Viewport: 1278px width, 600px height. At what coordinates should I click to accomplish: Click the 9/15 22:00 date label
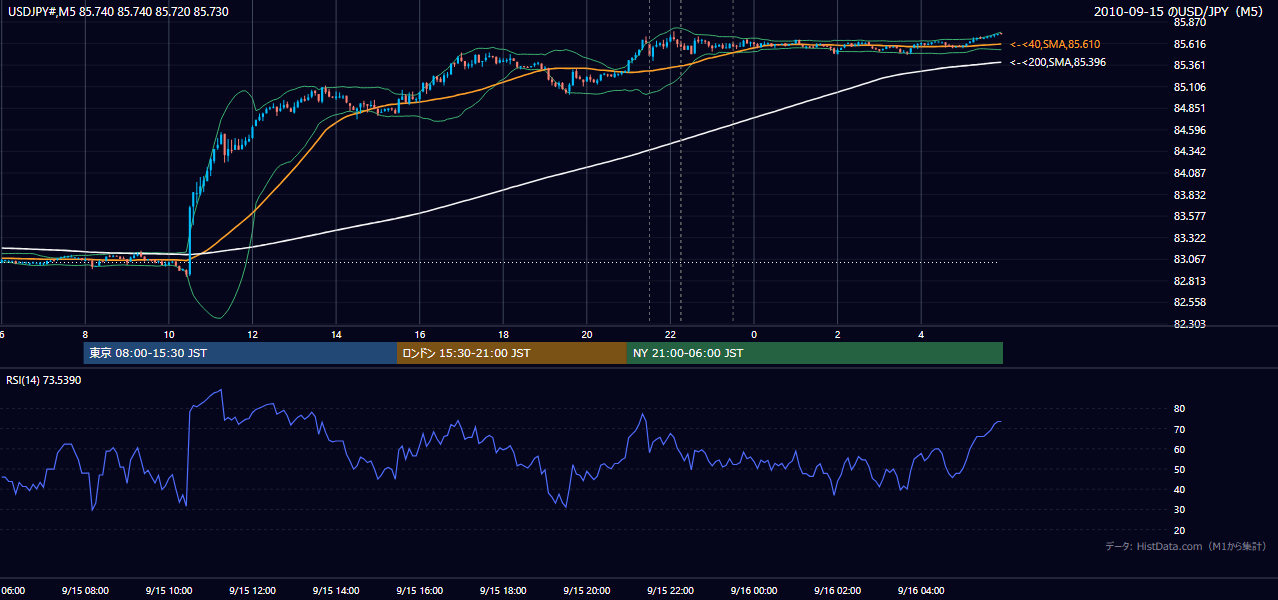pyautogui.click(x=670, y=590)
